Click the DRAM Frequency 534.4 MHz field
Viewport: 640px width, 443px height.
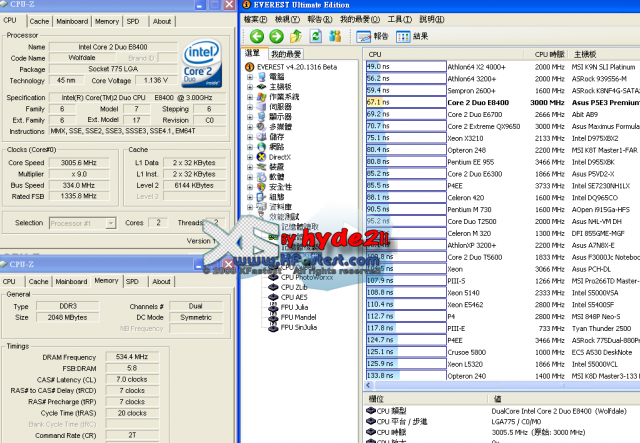click(x=132, y=357)
